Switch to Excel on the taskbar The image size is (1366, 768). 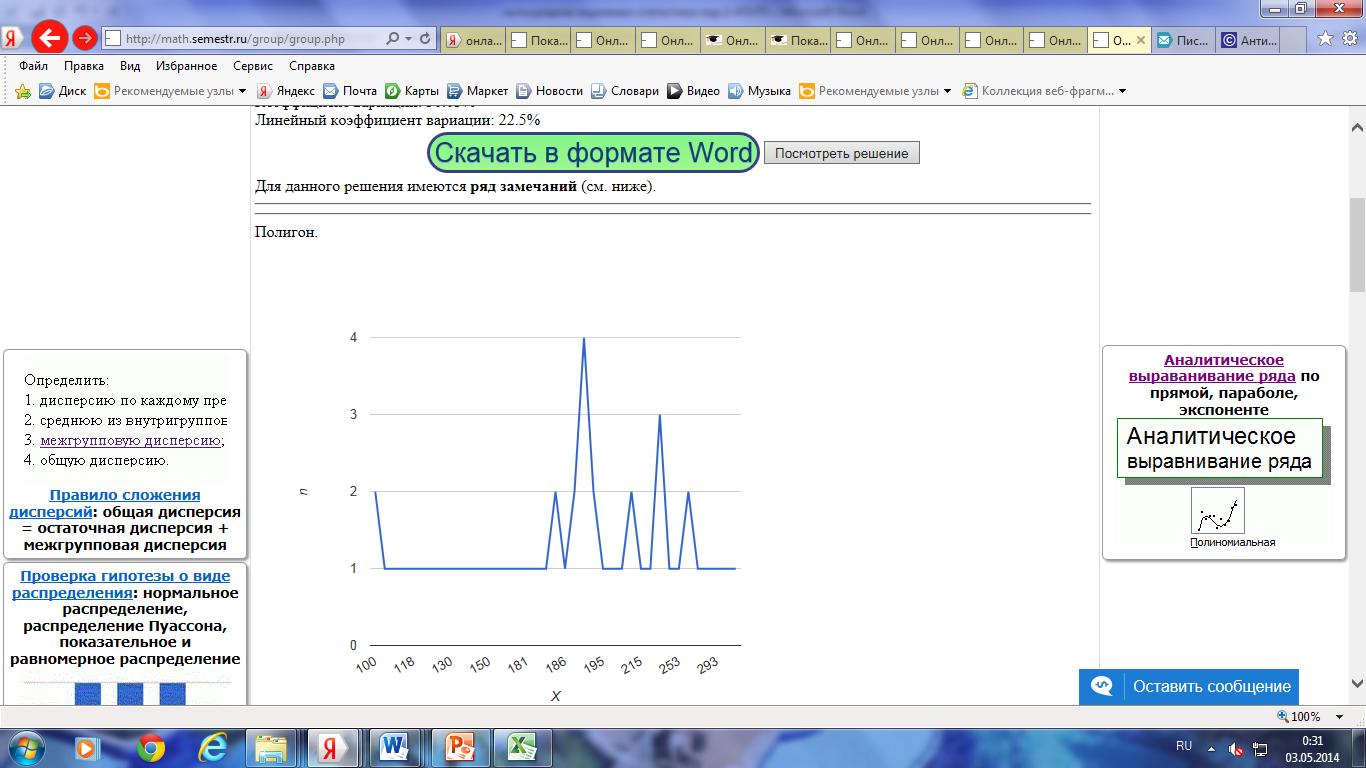(520, 747)
